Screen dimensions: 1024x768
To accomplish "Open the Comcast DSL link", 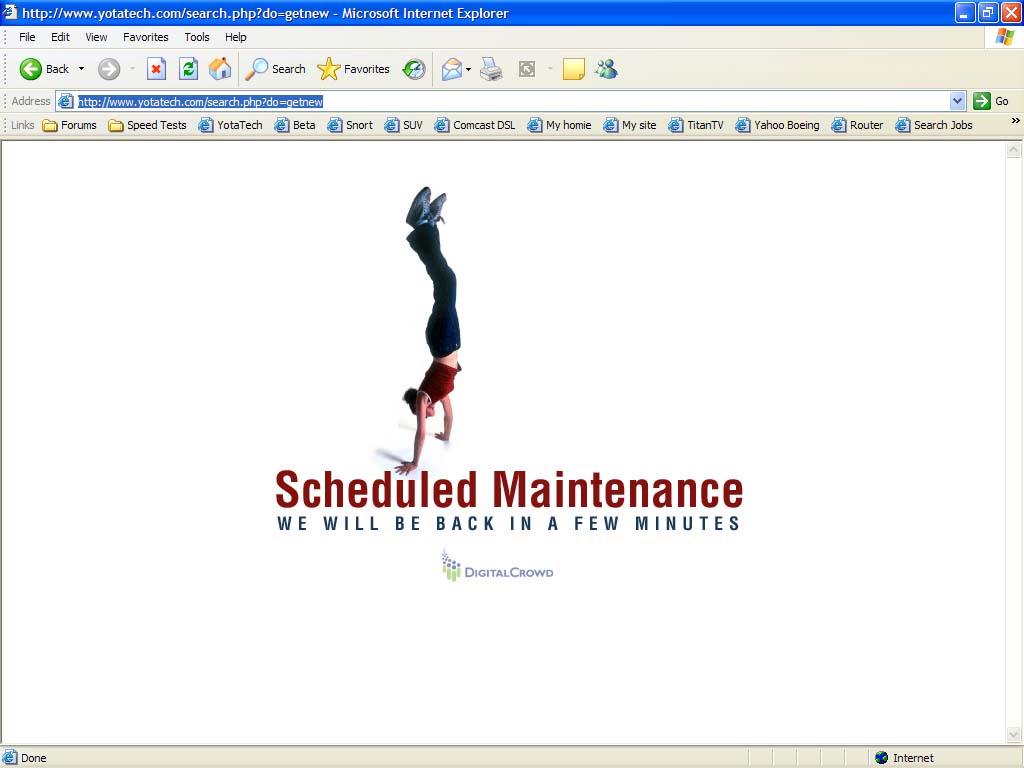I will tap(475, 125).
